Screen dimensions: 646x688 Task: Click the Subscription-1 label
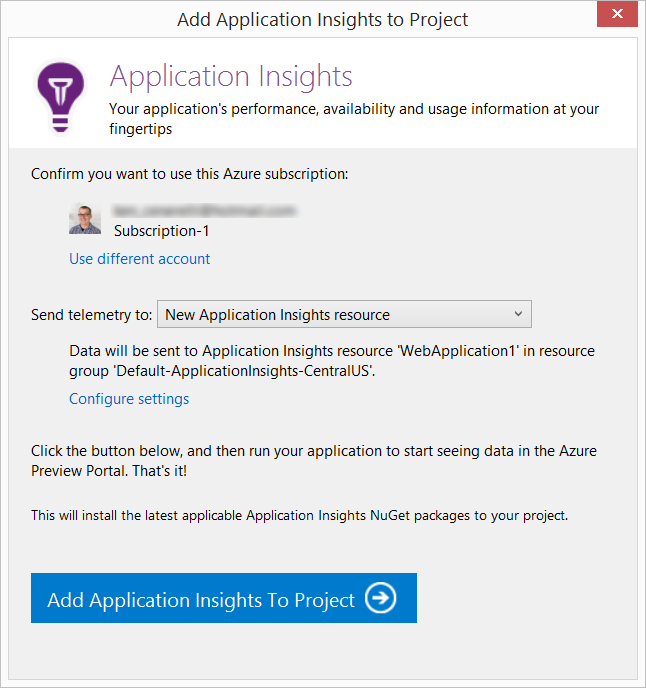(162, 231)
